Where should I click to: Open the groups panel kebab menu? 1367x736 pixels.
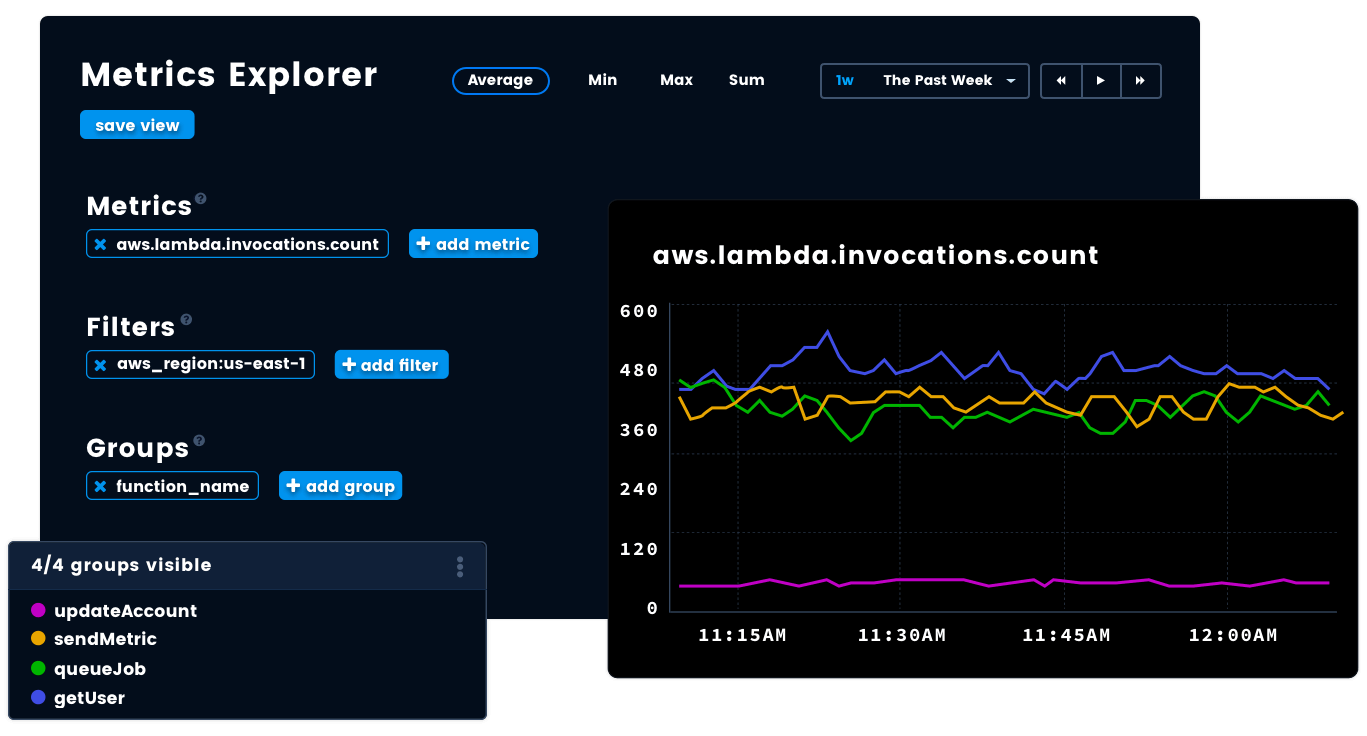(460, 566)
